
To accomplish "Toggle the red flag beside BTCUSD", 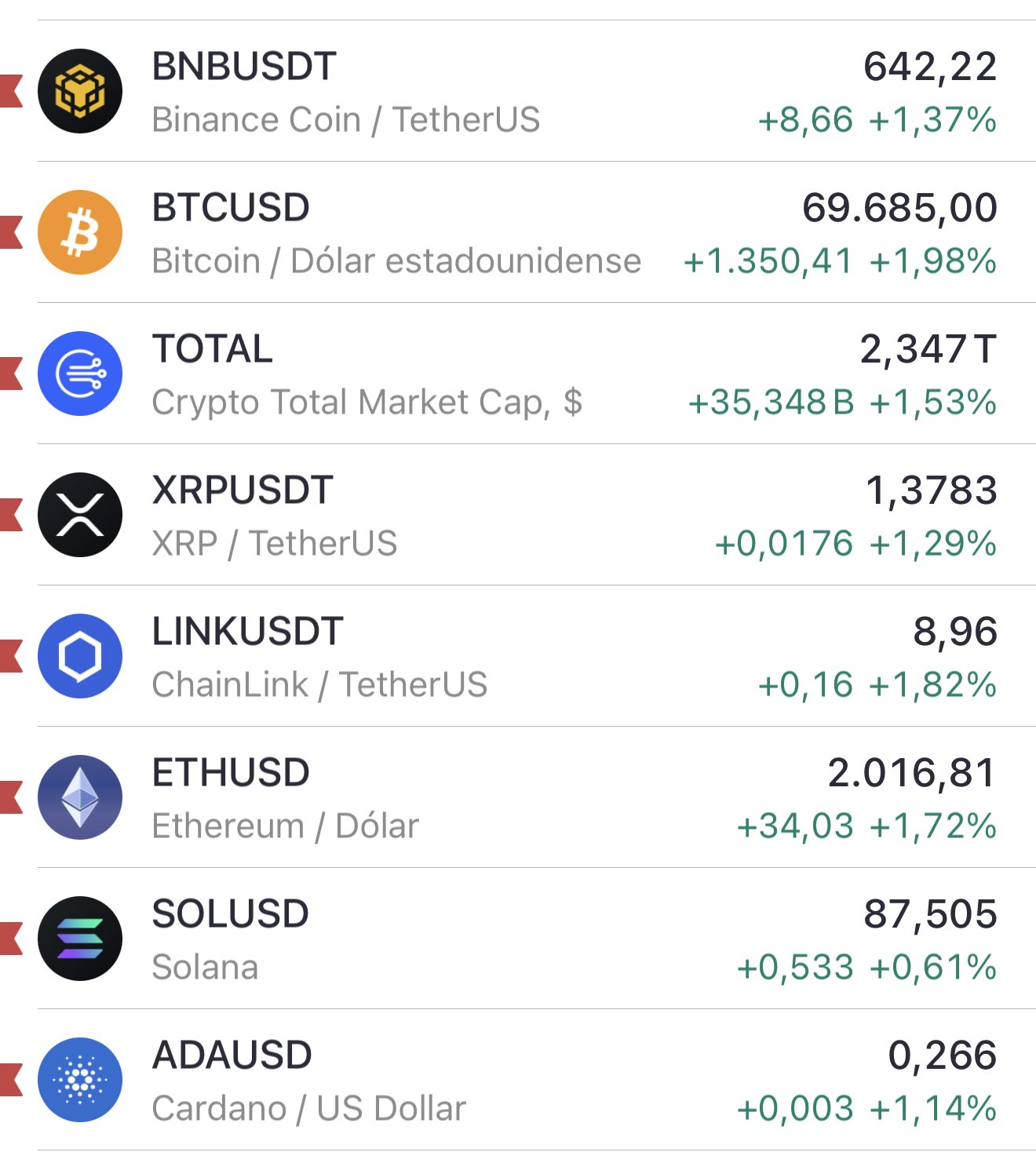I will point(11,232).
